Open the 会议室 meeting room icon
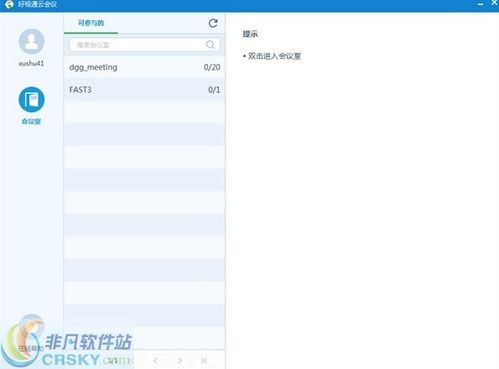 31,100
